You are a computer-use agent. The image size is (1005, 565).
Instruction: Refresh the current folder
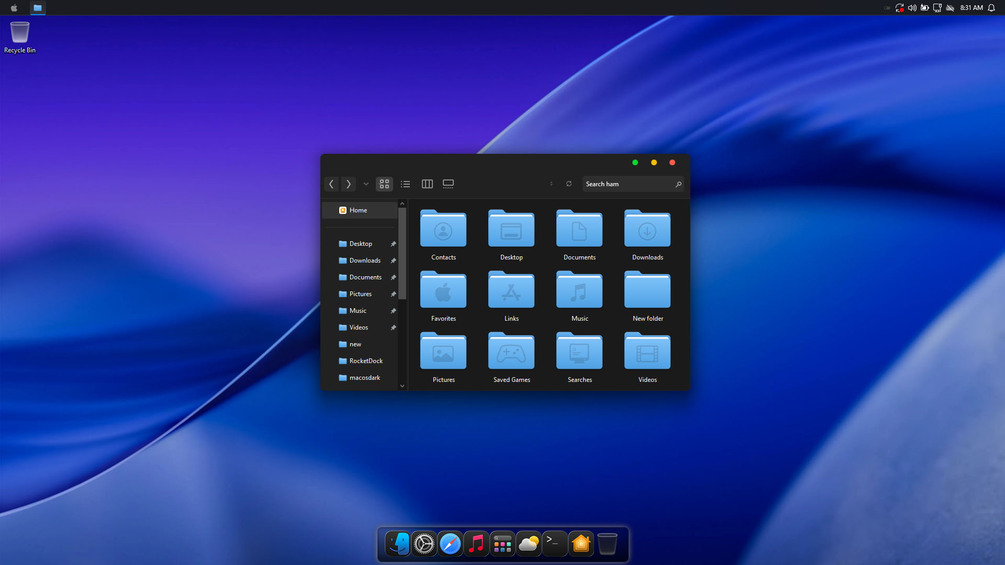click(x=569, y=184)
